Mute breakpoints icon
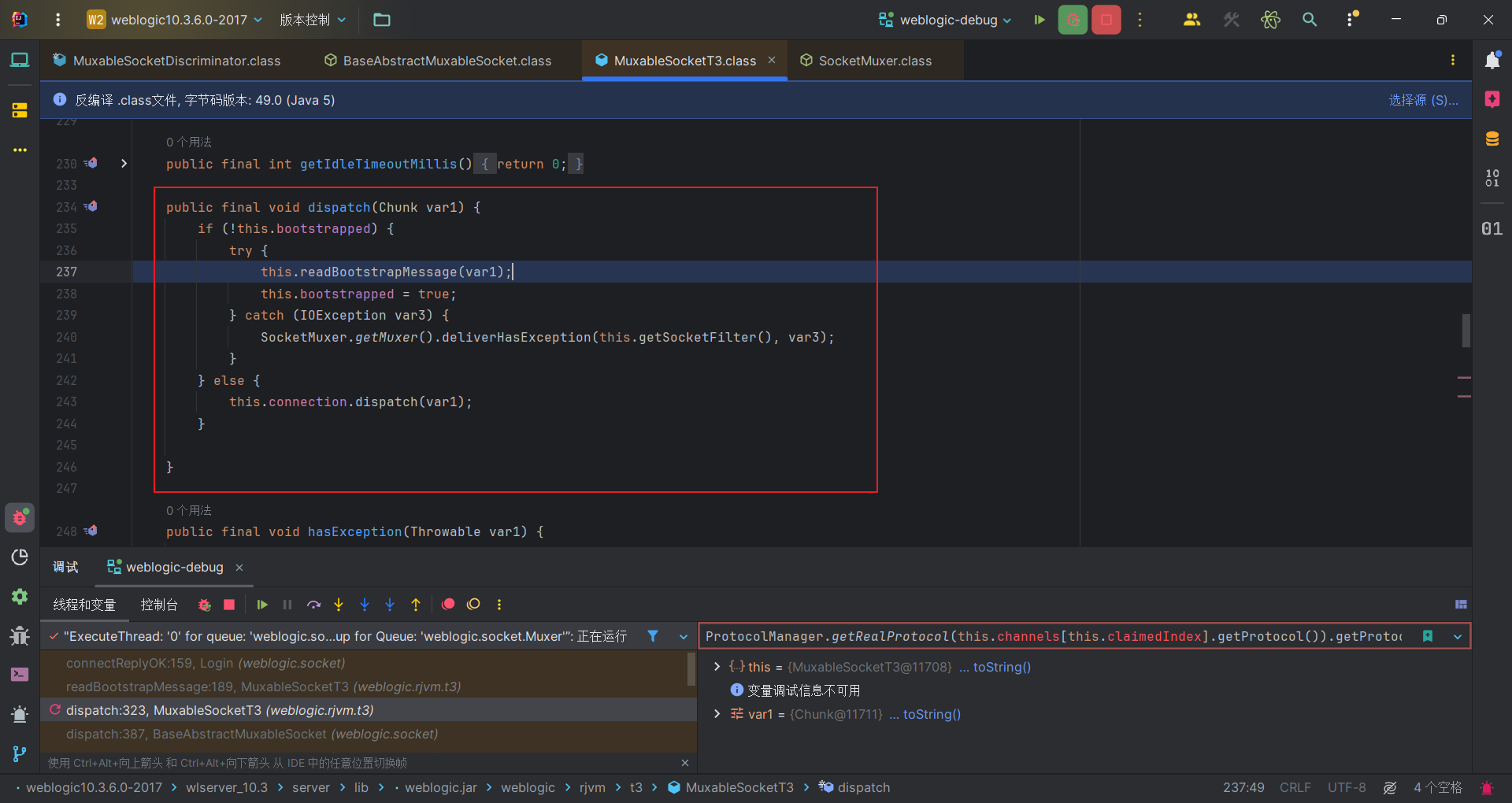This screenshot has width=1512, height=803. (473, 604)
